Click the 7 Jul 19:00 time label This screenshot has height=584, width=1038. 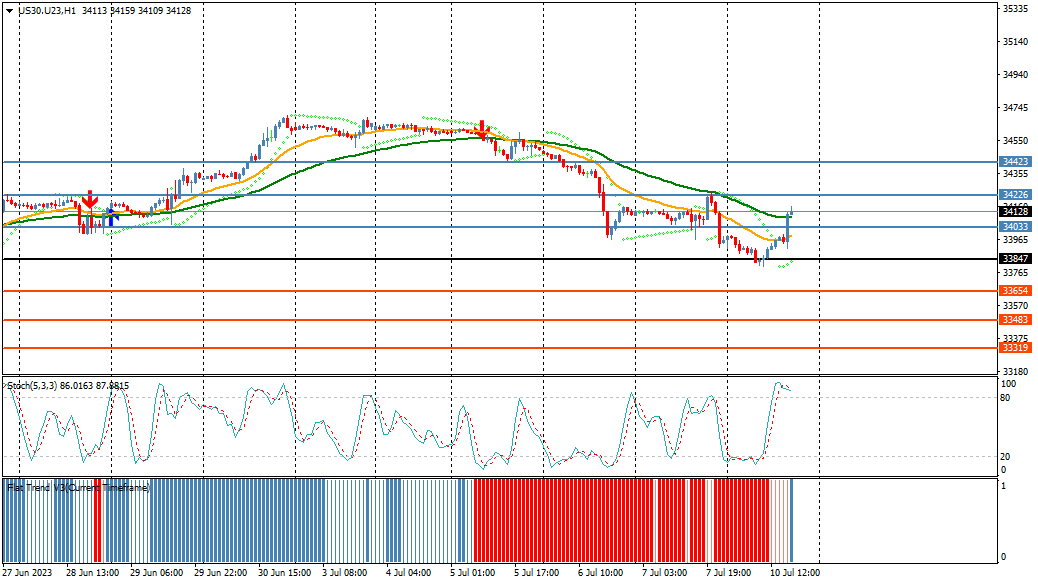(728, 573)
